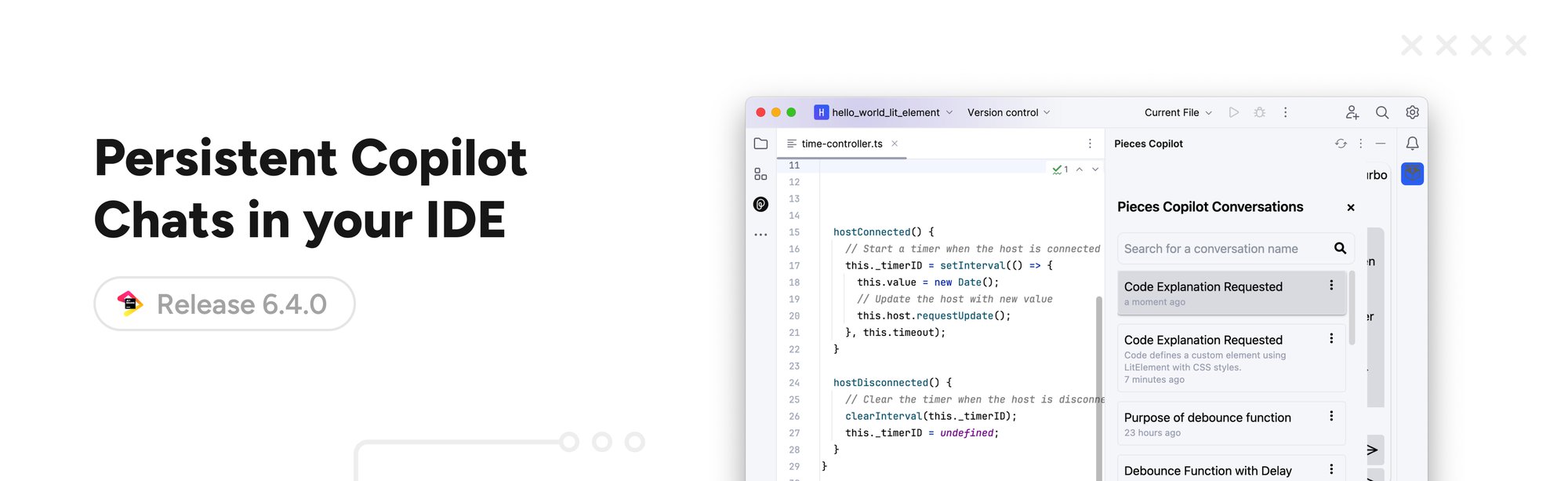
Task: Click the search magnifier in conversation search
Action: click(1340, 248)
